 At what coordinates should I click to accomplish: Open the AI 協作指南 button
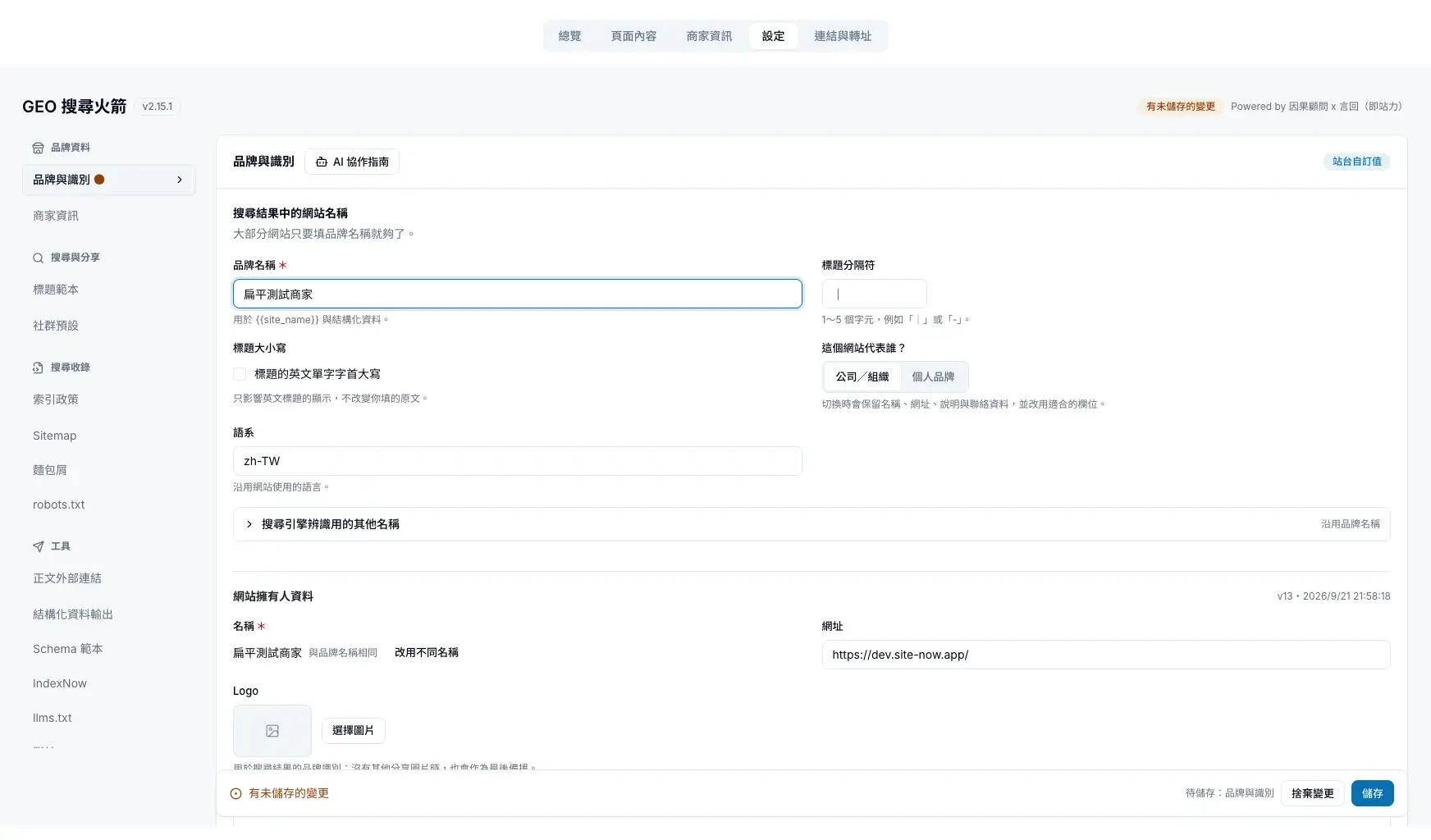coord(352,162)
